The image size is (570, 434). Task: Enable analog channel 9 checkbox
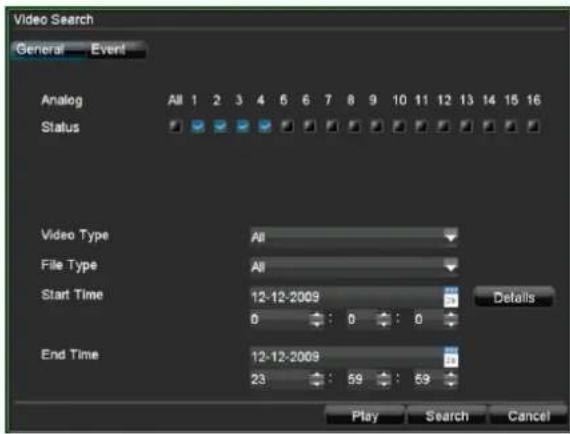[377, 126]
